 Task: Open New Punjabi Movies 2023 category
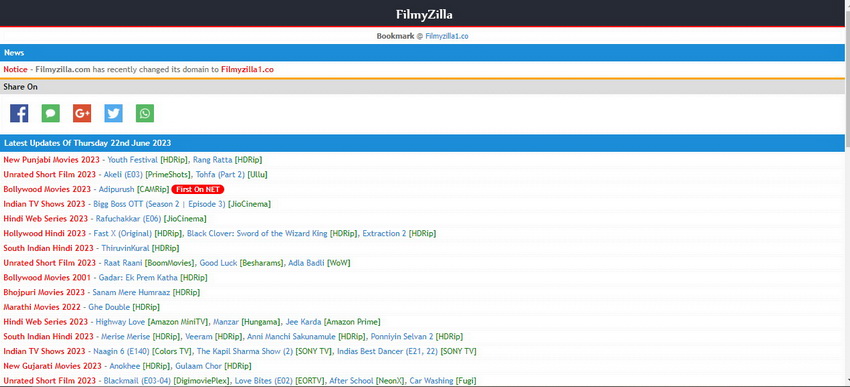pos(51,160)
